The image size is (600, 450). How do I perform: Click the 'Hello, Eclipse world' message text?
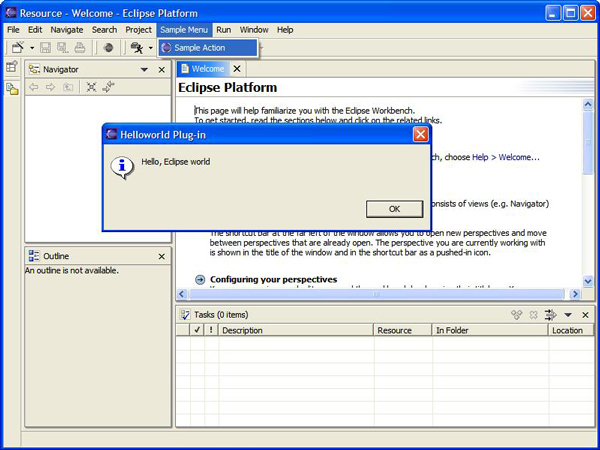[x=176, y=162]
